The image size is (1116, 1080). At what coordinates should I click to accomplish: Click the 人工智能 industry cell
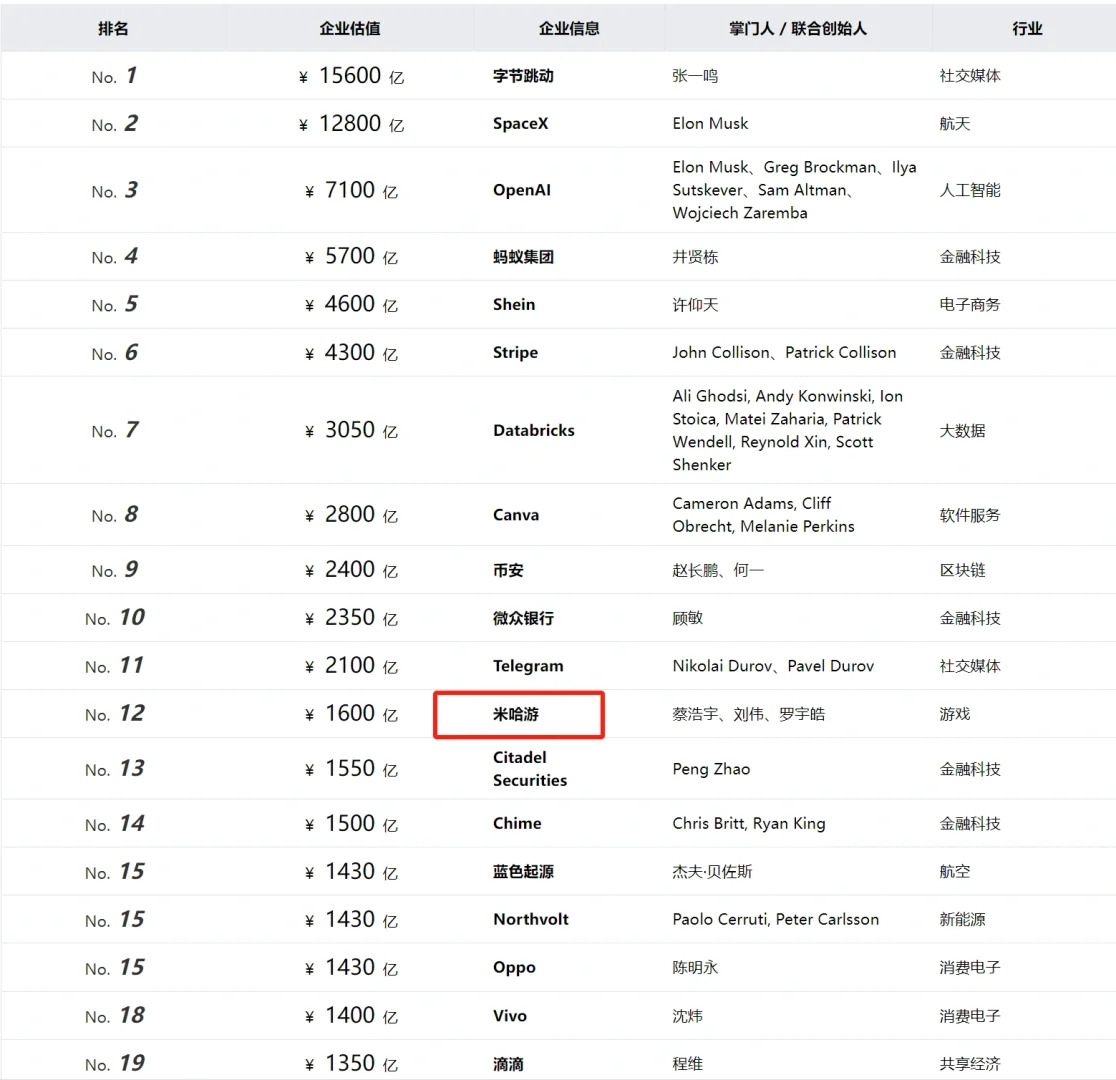click(x=969, y=190)
